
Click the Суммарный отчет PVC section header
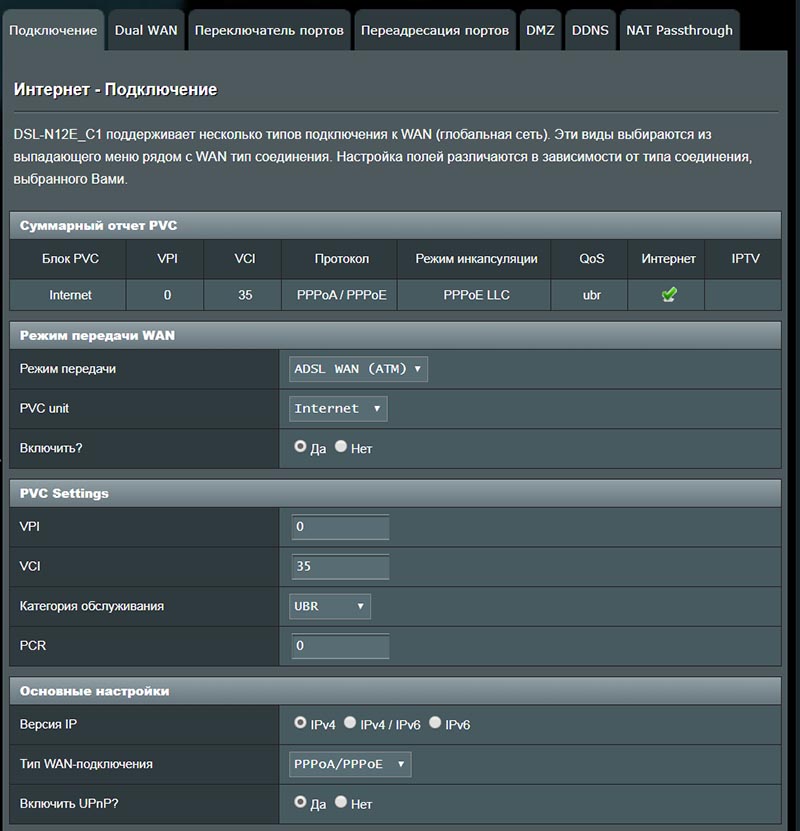click(x=395, y=225)
